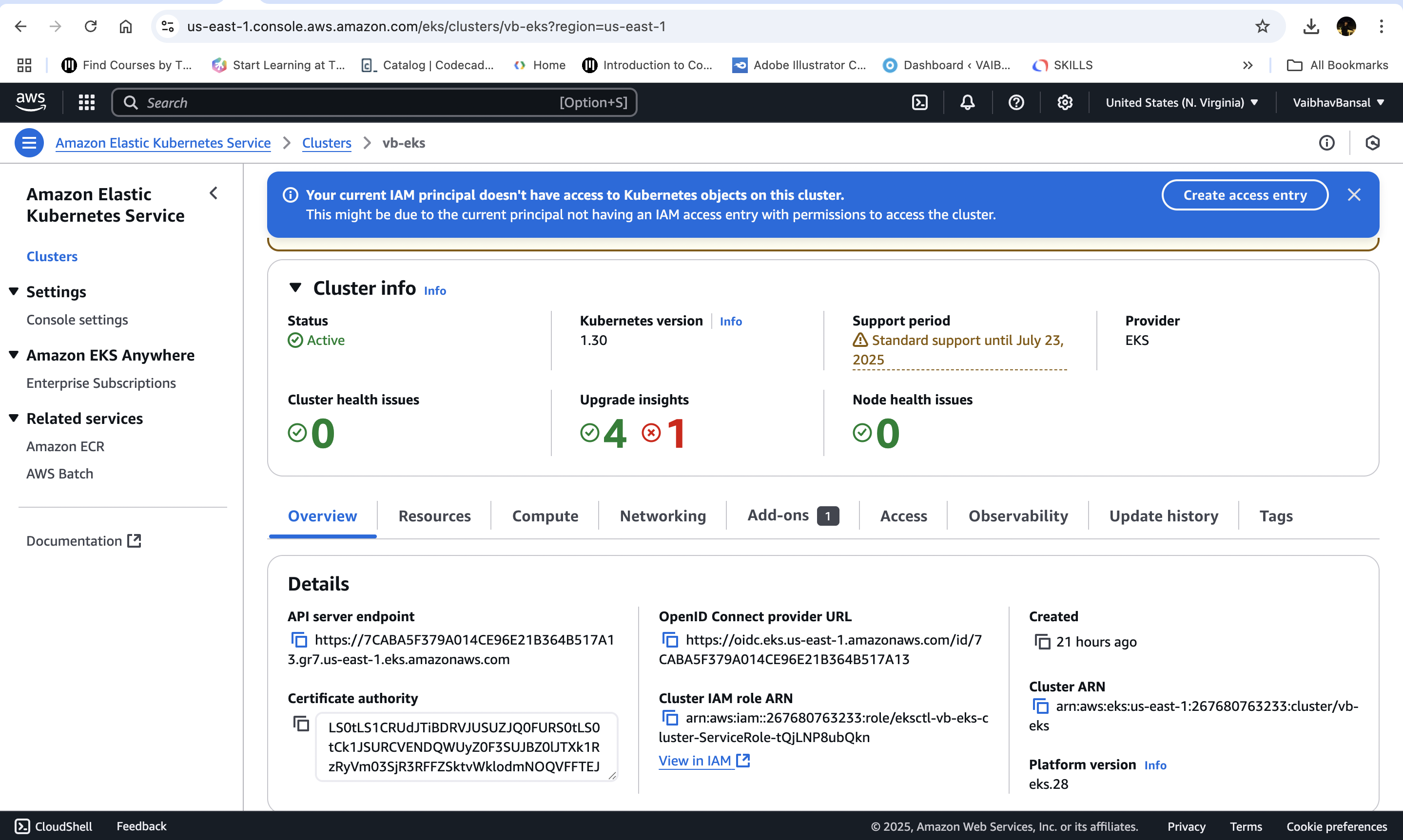The height and width of the screenshot is (840, 1403).
Task: Open Amazon ECR related service
Action: [65, 447]
